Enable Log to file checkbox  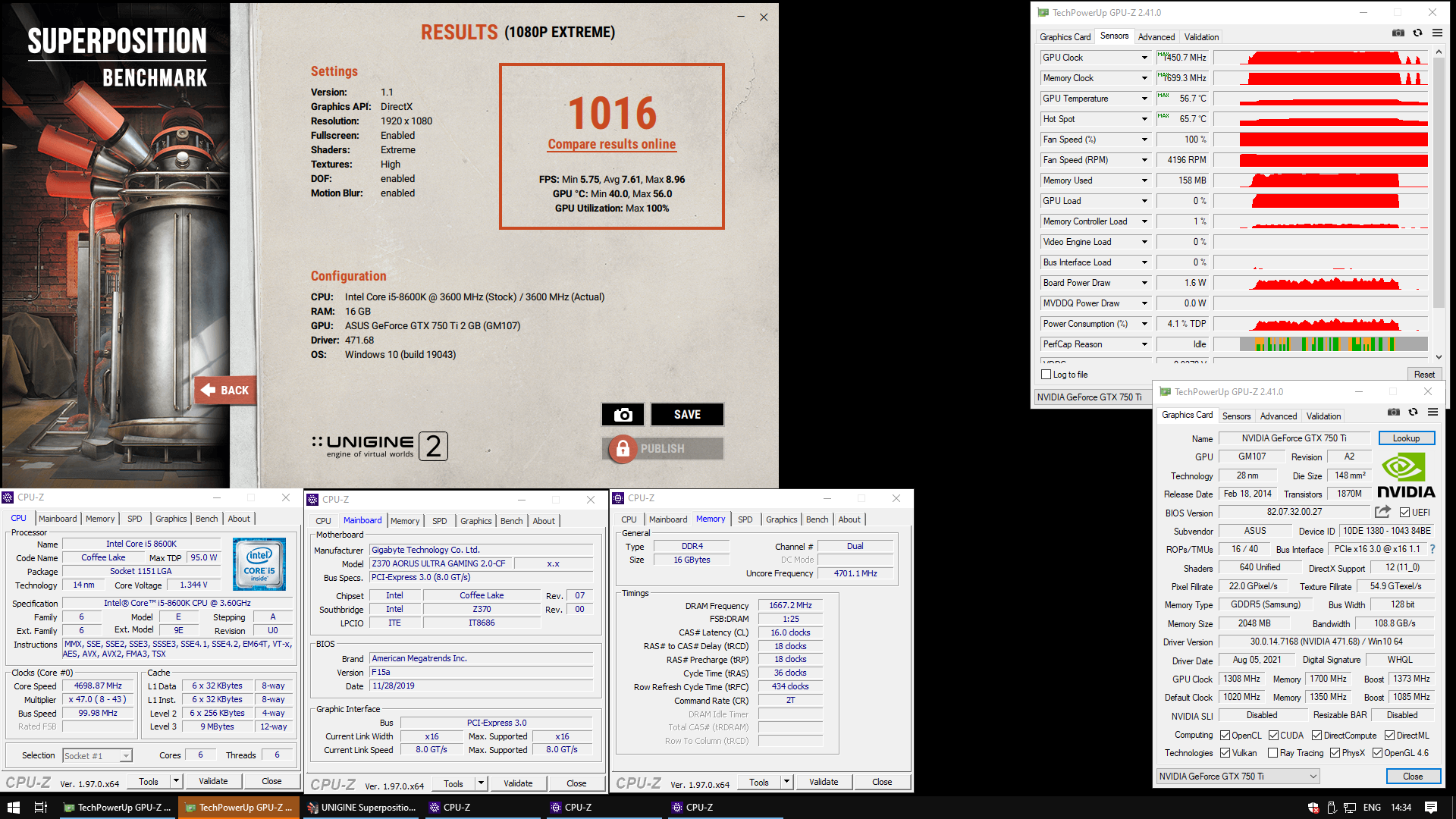(1046, 375)
